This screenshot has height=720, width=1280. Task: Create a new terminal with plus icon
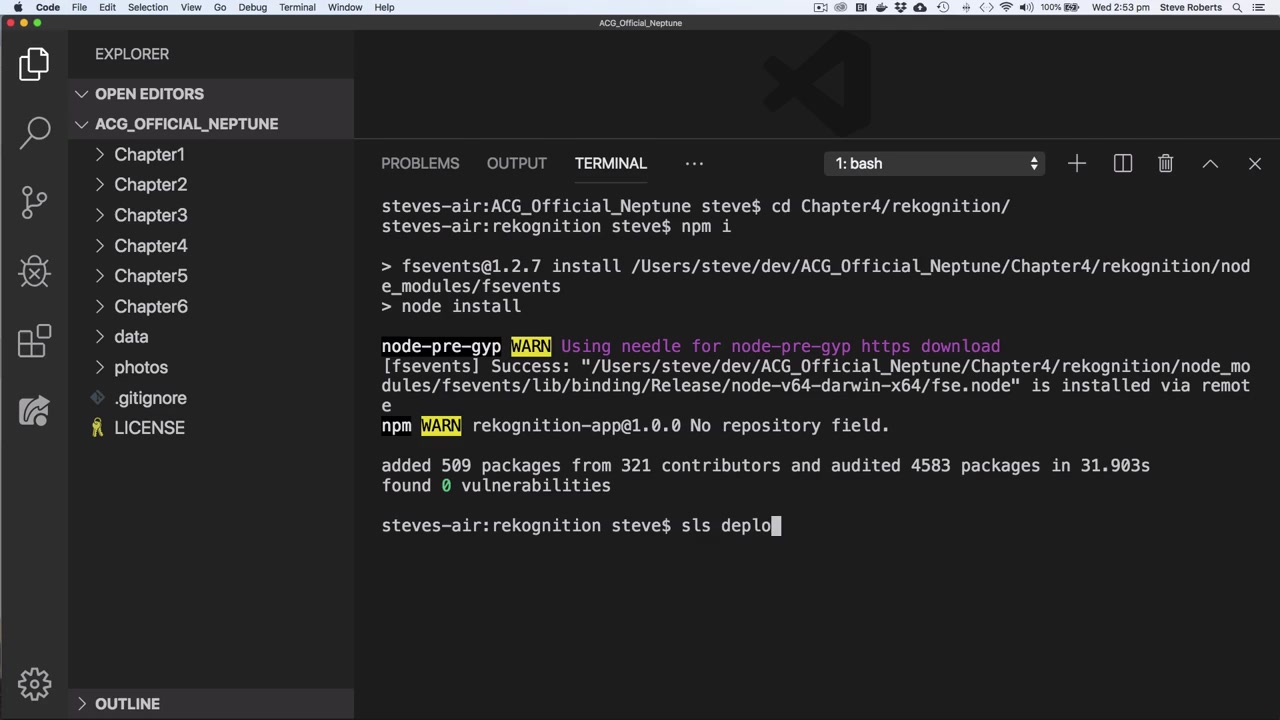(x=1077, y=163)
